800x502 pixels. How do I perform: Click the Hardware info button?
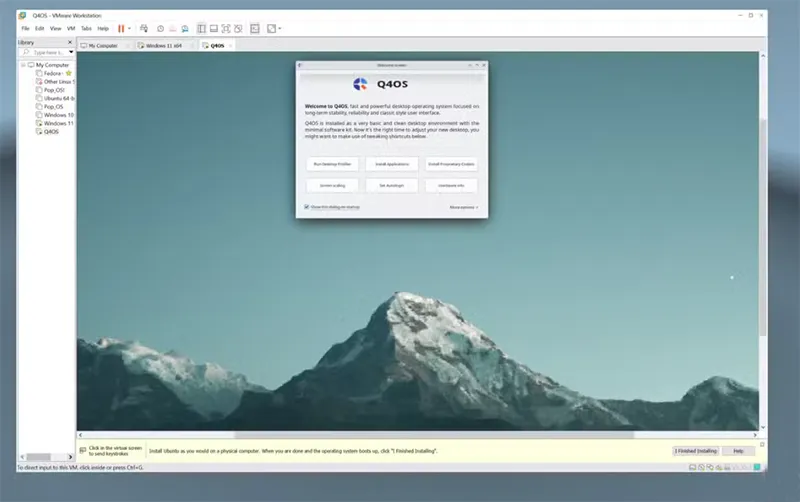click(x=451, y=185)
